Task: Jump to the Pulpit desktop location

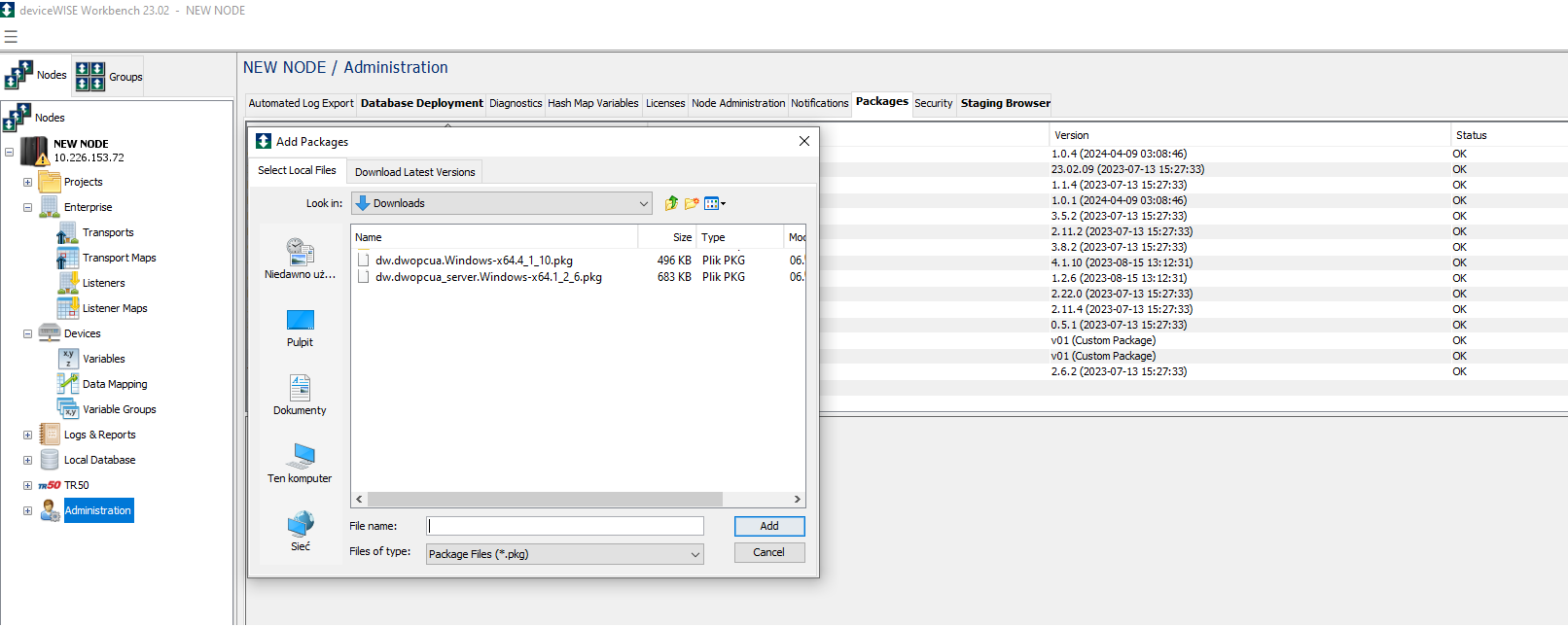Action: pos(300,328)
